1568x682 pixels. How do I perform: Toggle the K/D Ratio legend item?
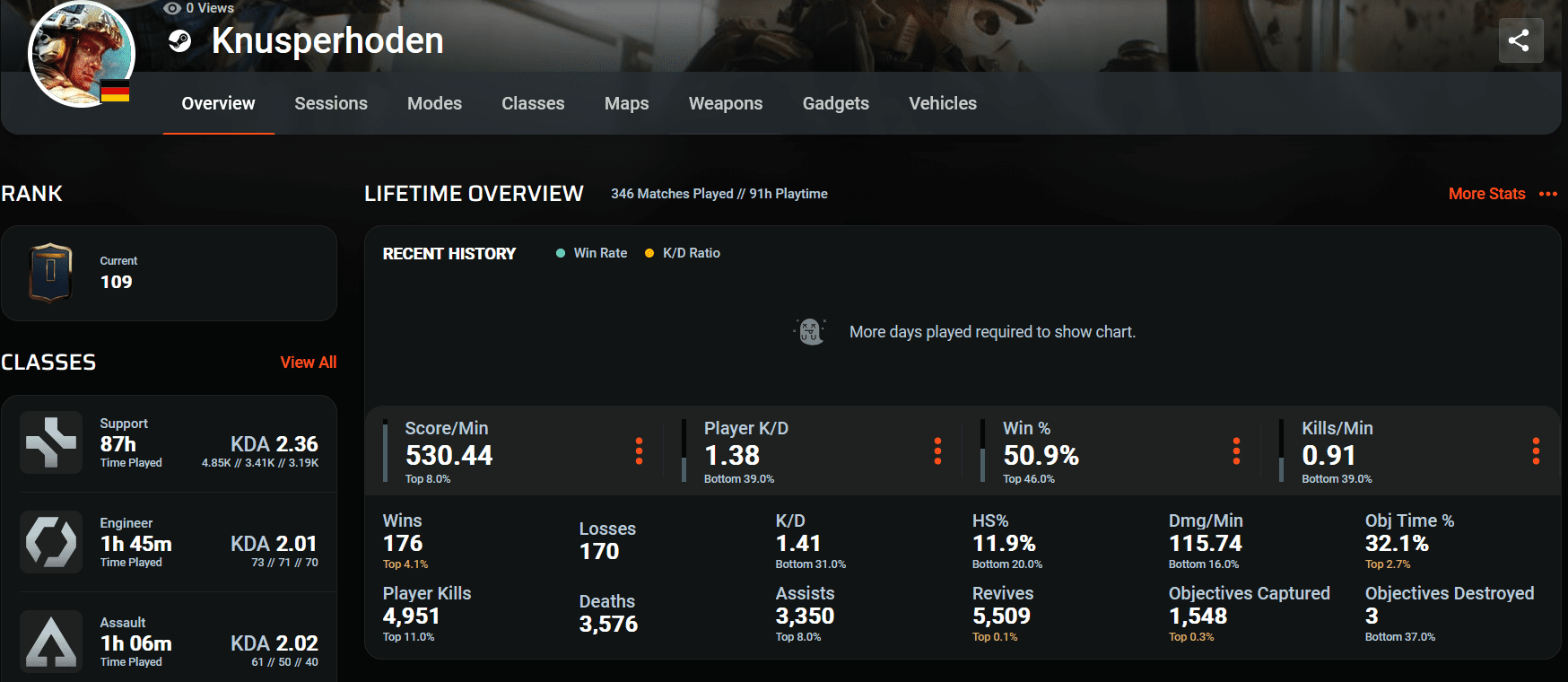(x=683, y=253)
